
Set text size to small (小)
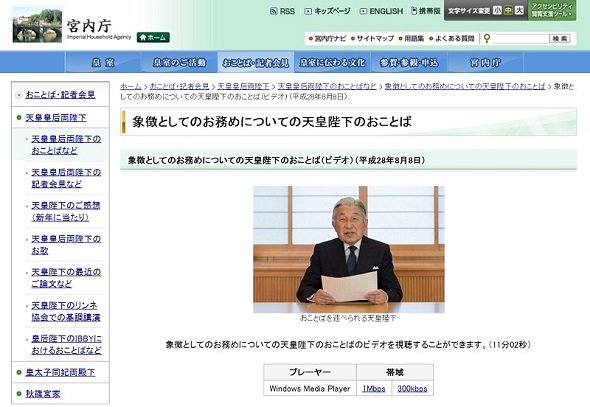497,11
